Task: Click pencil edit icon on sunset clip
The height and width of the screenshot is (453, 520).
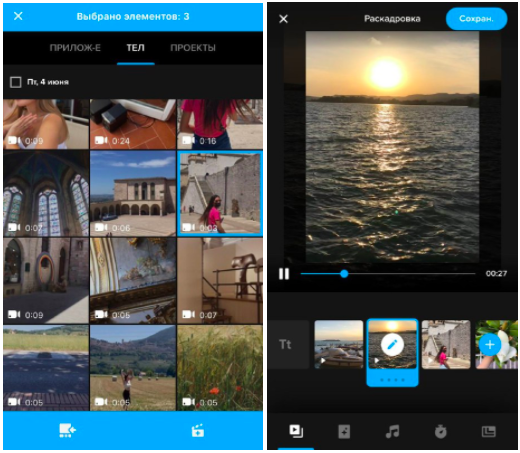Action: [x=392, y=344]
